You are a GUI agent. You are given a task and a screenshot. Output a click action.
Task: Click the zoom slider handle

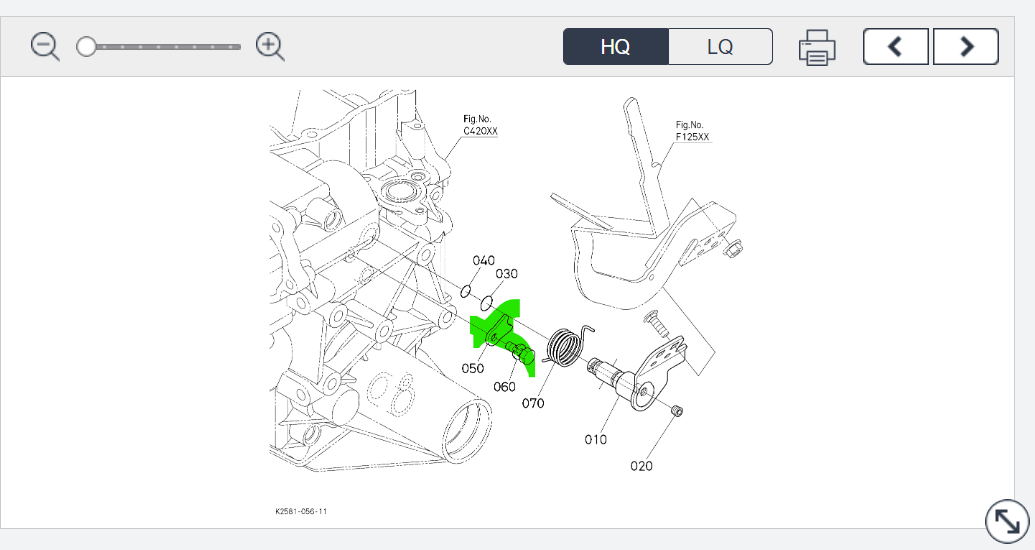tap(87, 46)
